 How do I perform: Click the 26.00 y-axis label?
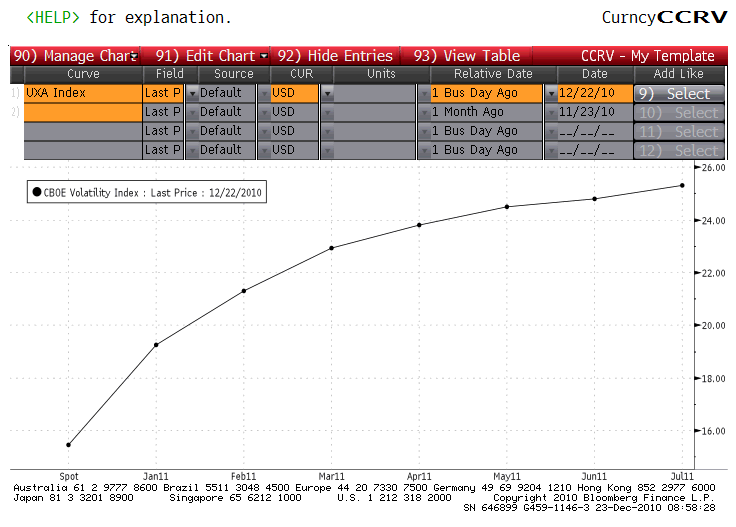pyautogui.click(x=713, y=168)
